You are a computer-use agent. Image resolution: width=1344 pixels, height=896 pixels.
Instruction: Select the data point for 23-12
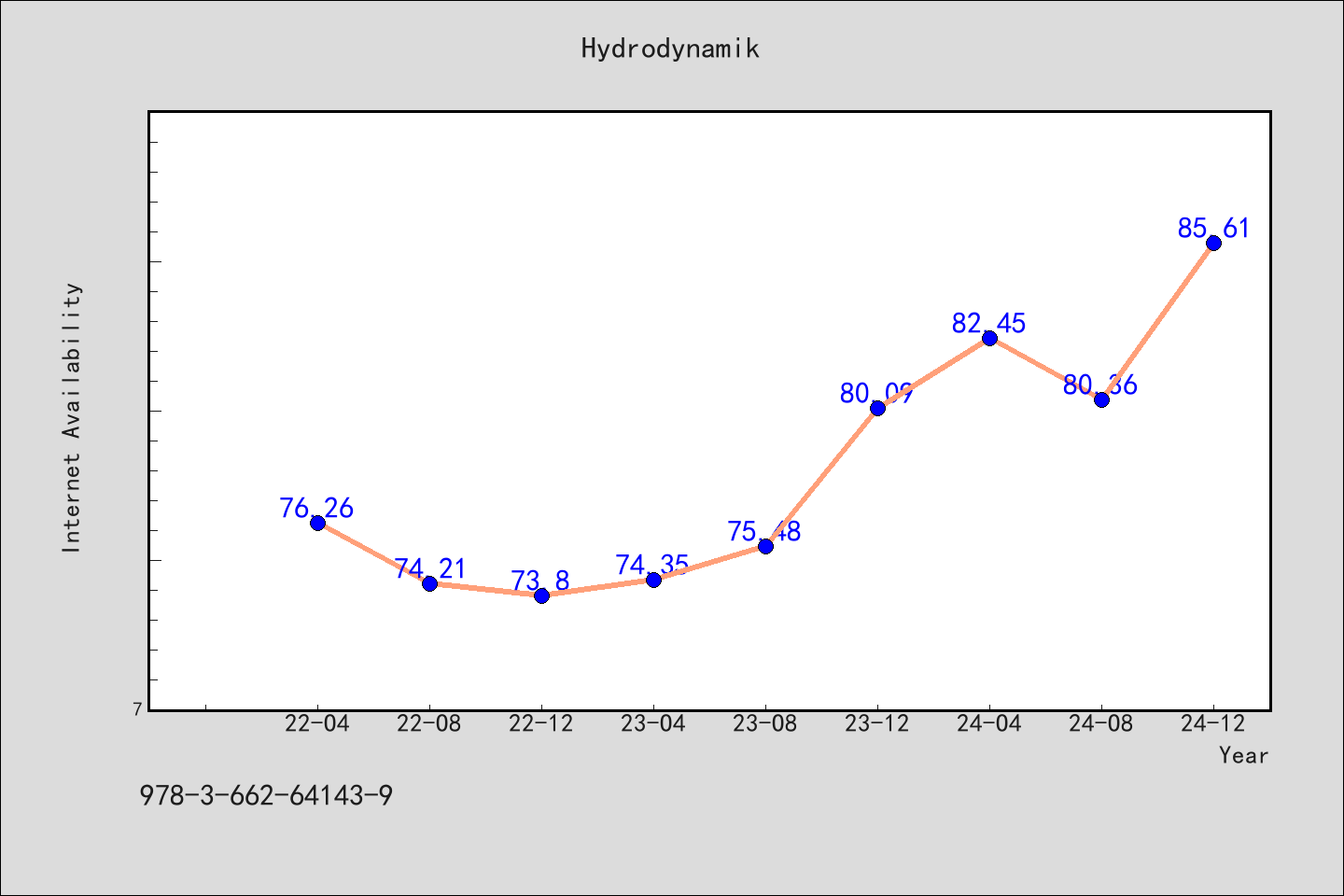(877, 408)
